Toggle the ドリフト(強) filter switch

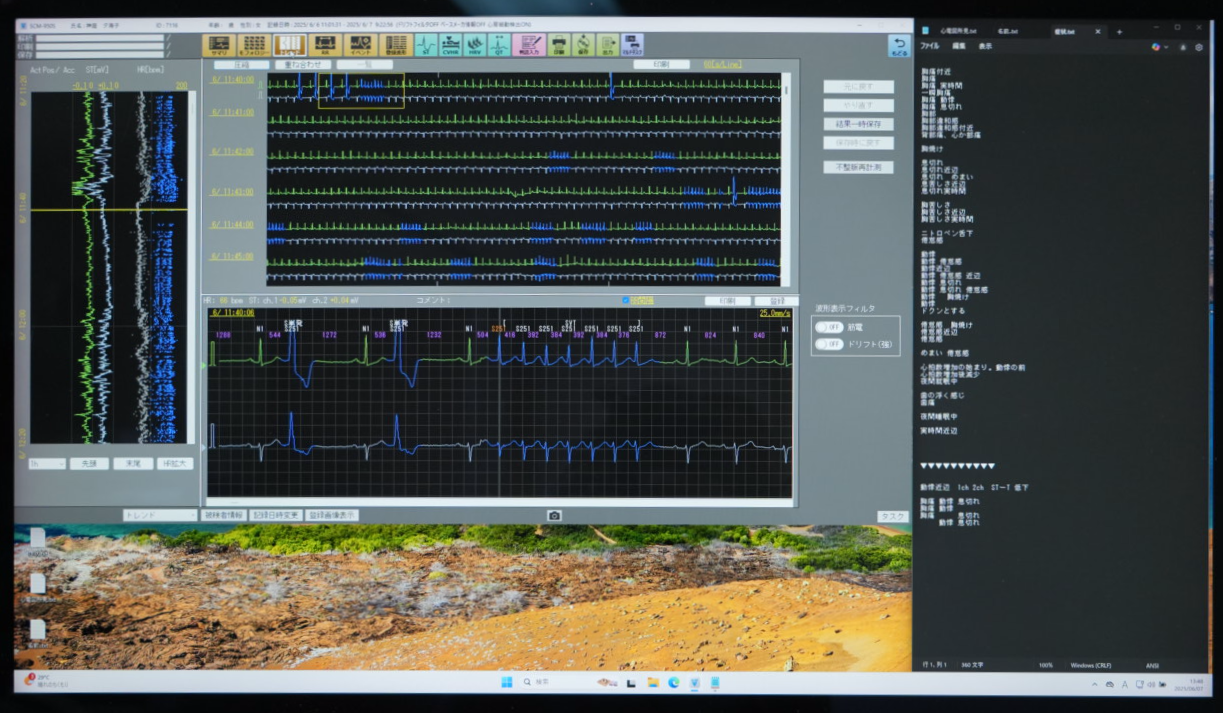tap(828, 344)
